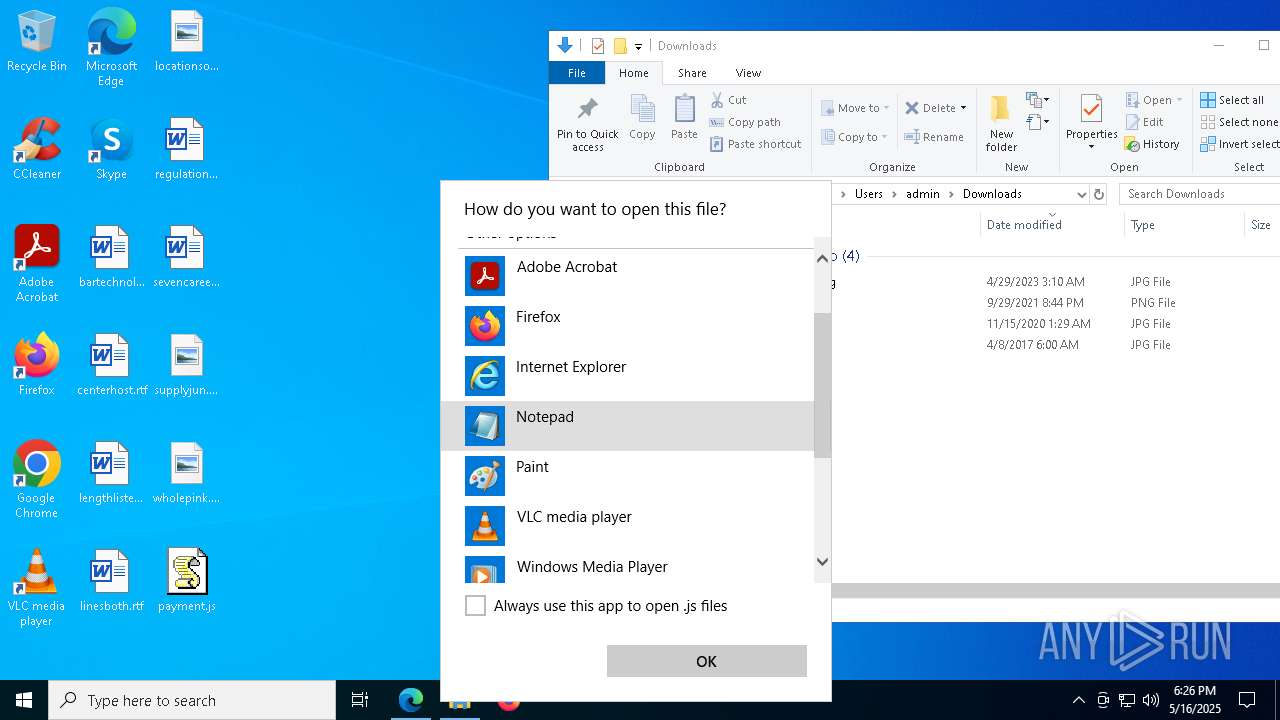Click Paste shortcut in the ribbon
This screenshot has height=720, width=1280.
point(755,144)
